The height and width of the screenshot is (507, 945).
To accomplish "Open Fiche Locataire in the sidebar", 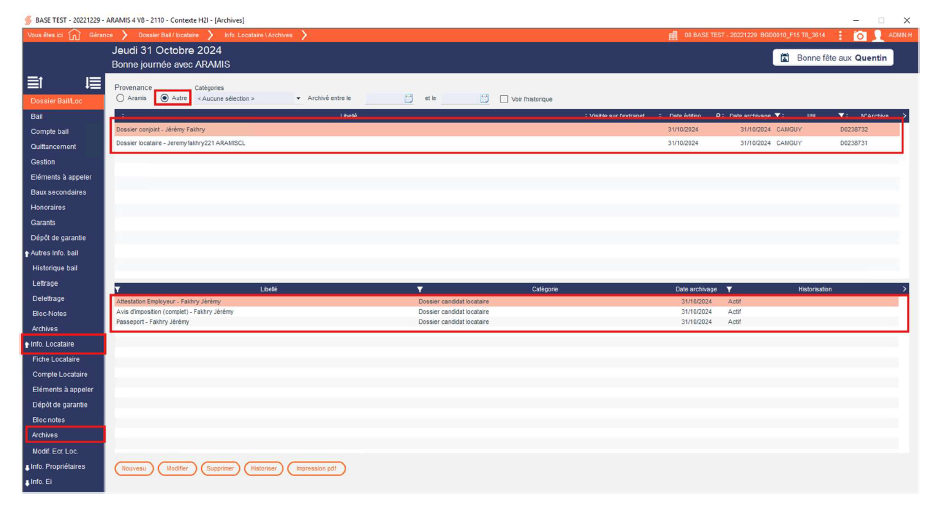I will pyautogui.click(x=56, y=359).
